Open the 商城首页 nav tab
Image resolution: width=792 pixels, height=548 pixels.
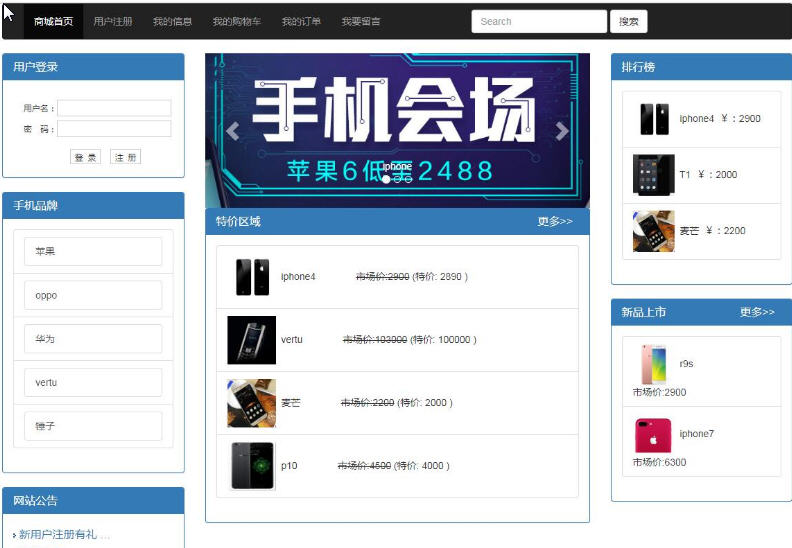[x=54, y=21]
